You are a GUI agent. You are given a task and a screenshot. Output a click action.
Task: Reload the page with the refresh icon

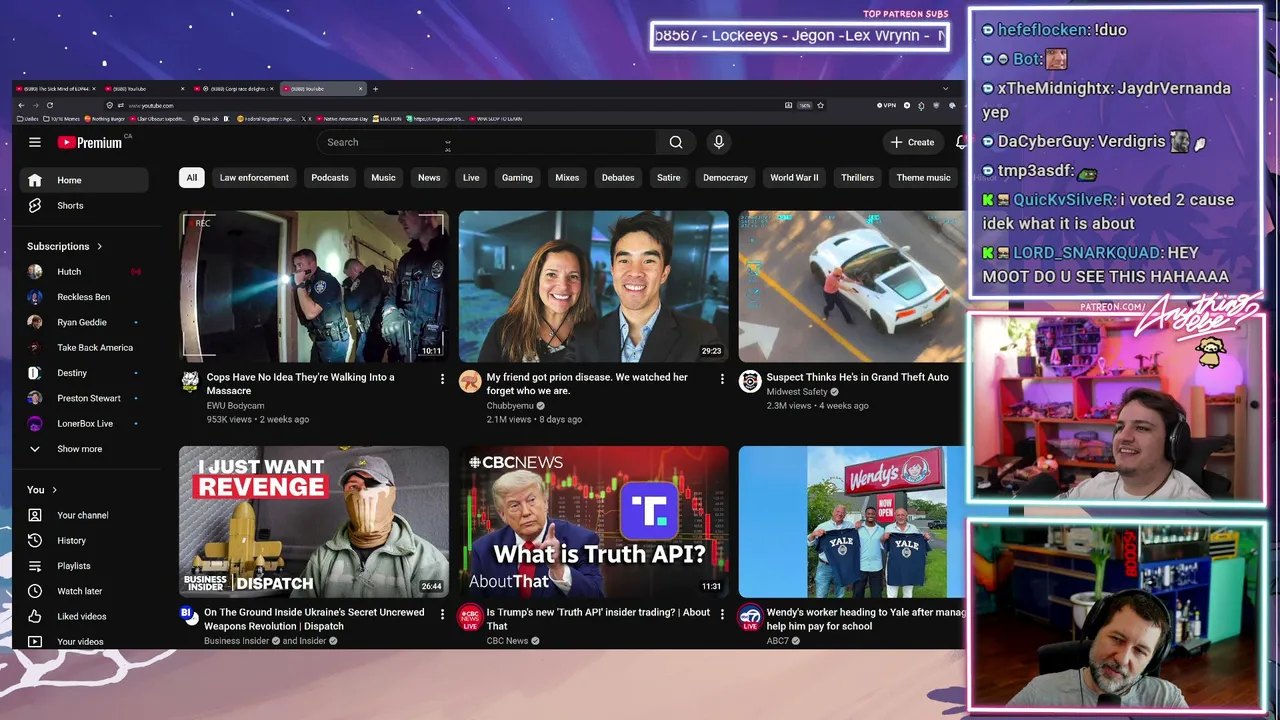click(49, 105)
